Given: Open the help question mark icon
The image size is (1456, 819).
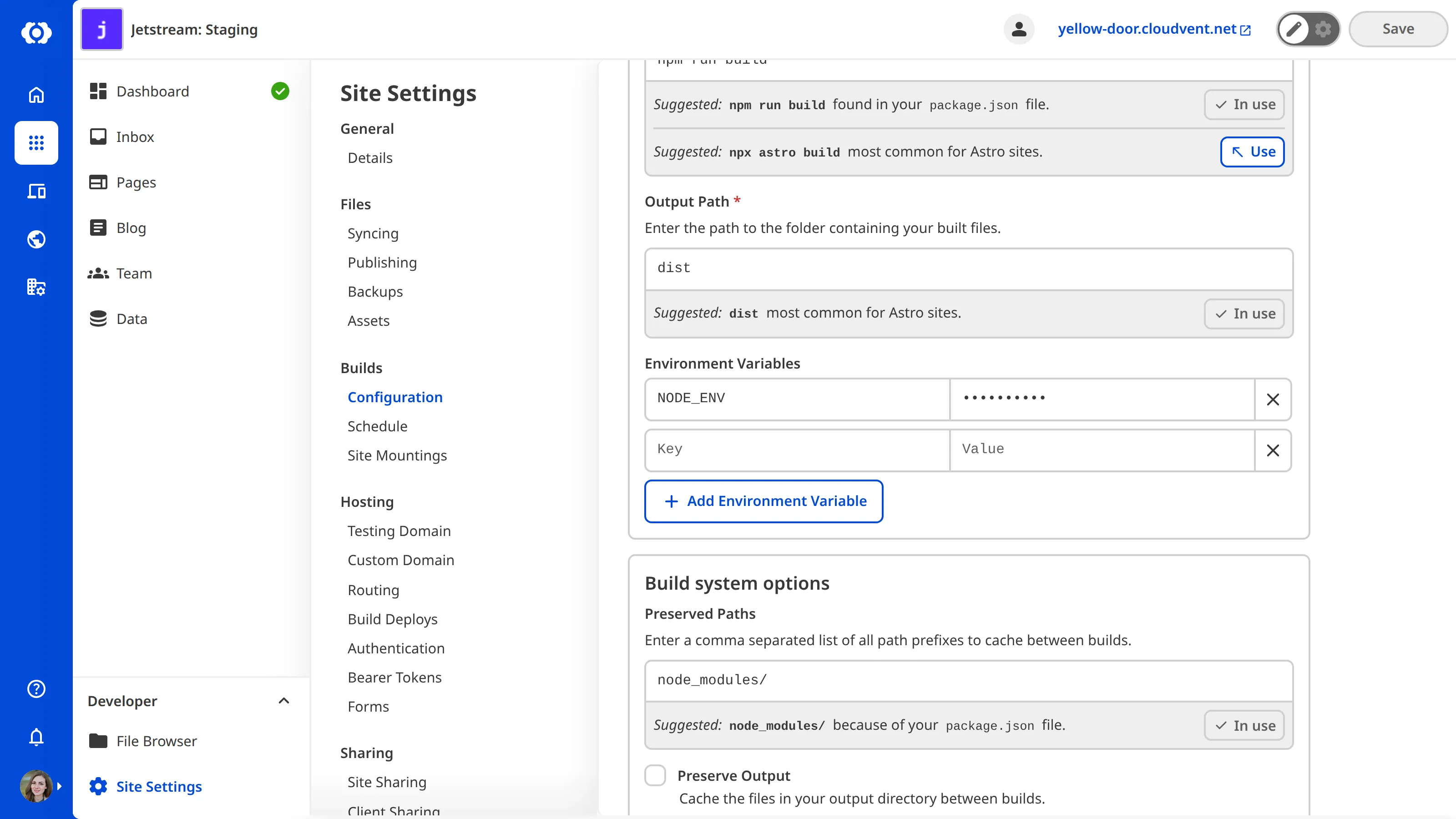Looking at the screenshot, I should click(36, 688).
